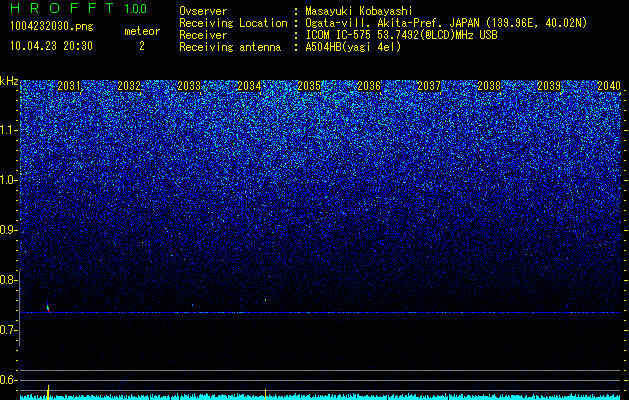Click the 1.0 kHz axis label
The image size is (629, 400).
coord(9,181)
